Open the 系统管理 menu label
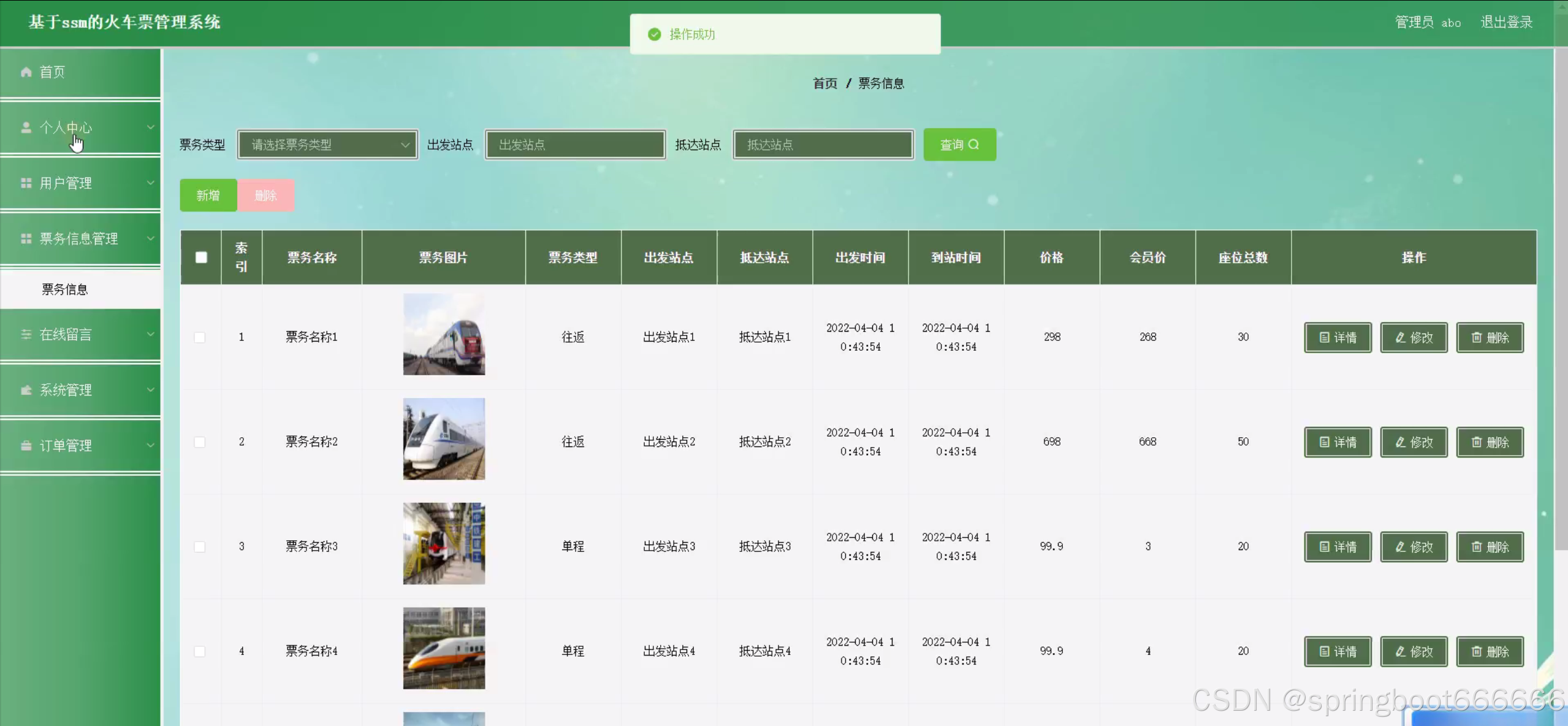The width and height of the screenshot is (1568, 726). 66,390
